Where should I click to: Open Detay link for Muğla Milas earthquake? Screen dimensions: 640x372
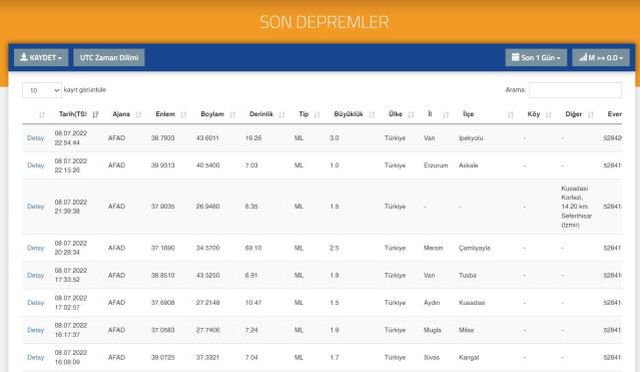pos(36,330)
